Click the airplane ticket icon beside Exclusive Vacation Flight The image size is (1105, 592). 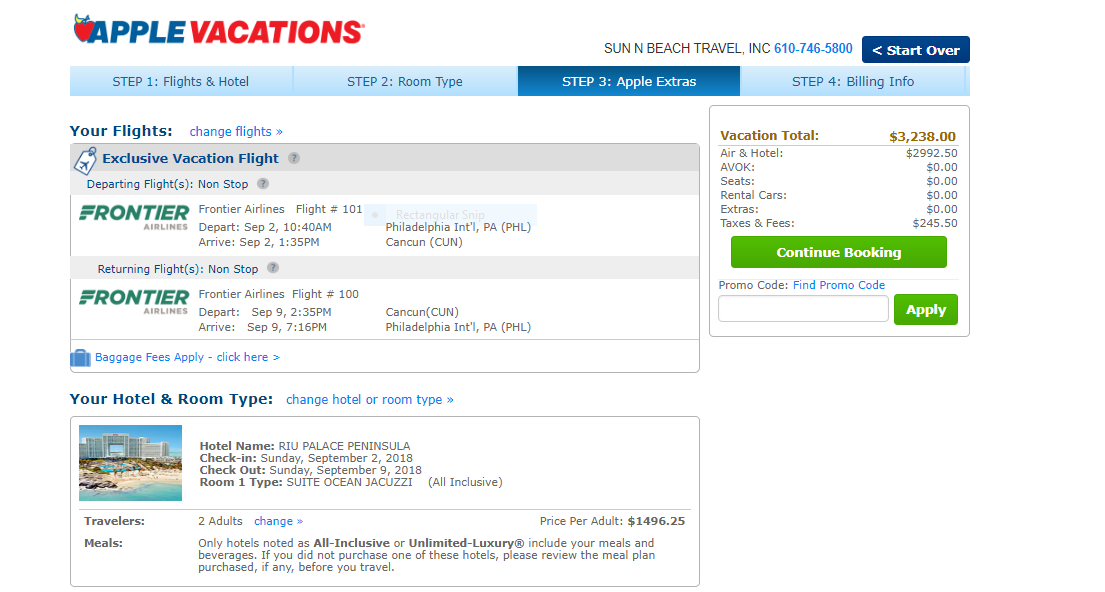(84, 158)
